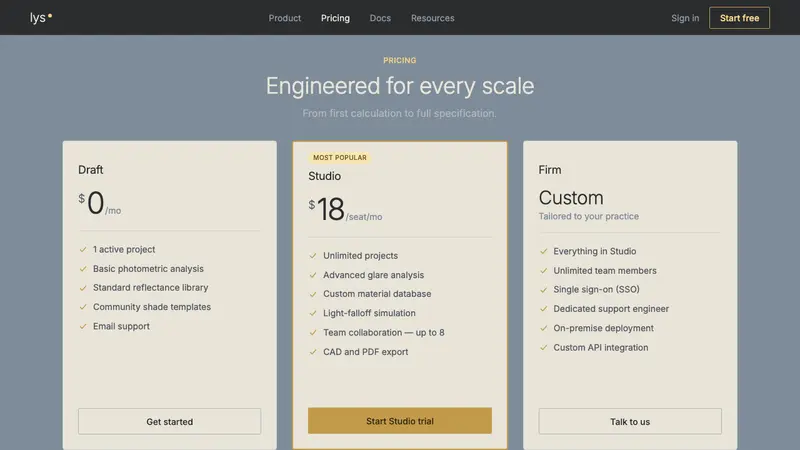This screenshot has height=450, width=800.
Task: Open the Docs nav link
Action: pyautogui.click(x=380, y=18)
